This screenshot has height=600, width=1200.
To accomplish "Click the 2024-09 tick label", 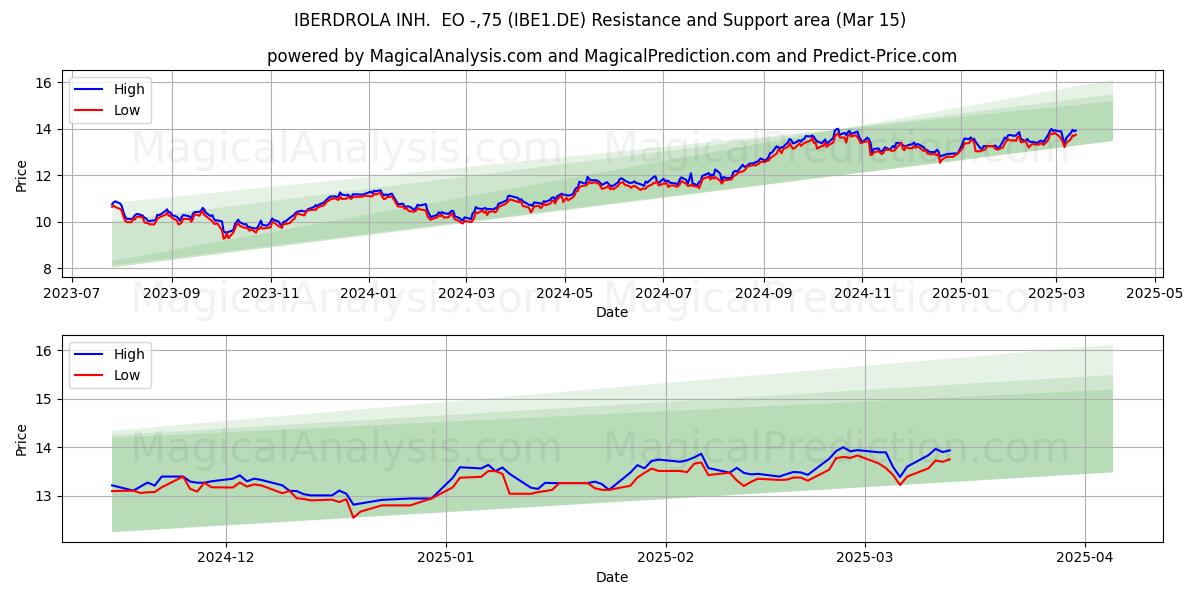I will point(764,295).
